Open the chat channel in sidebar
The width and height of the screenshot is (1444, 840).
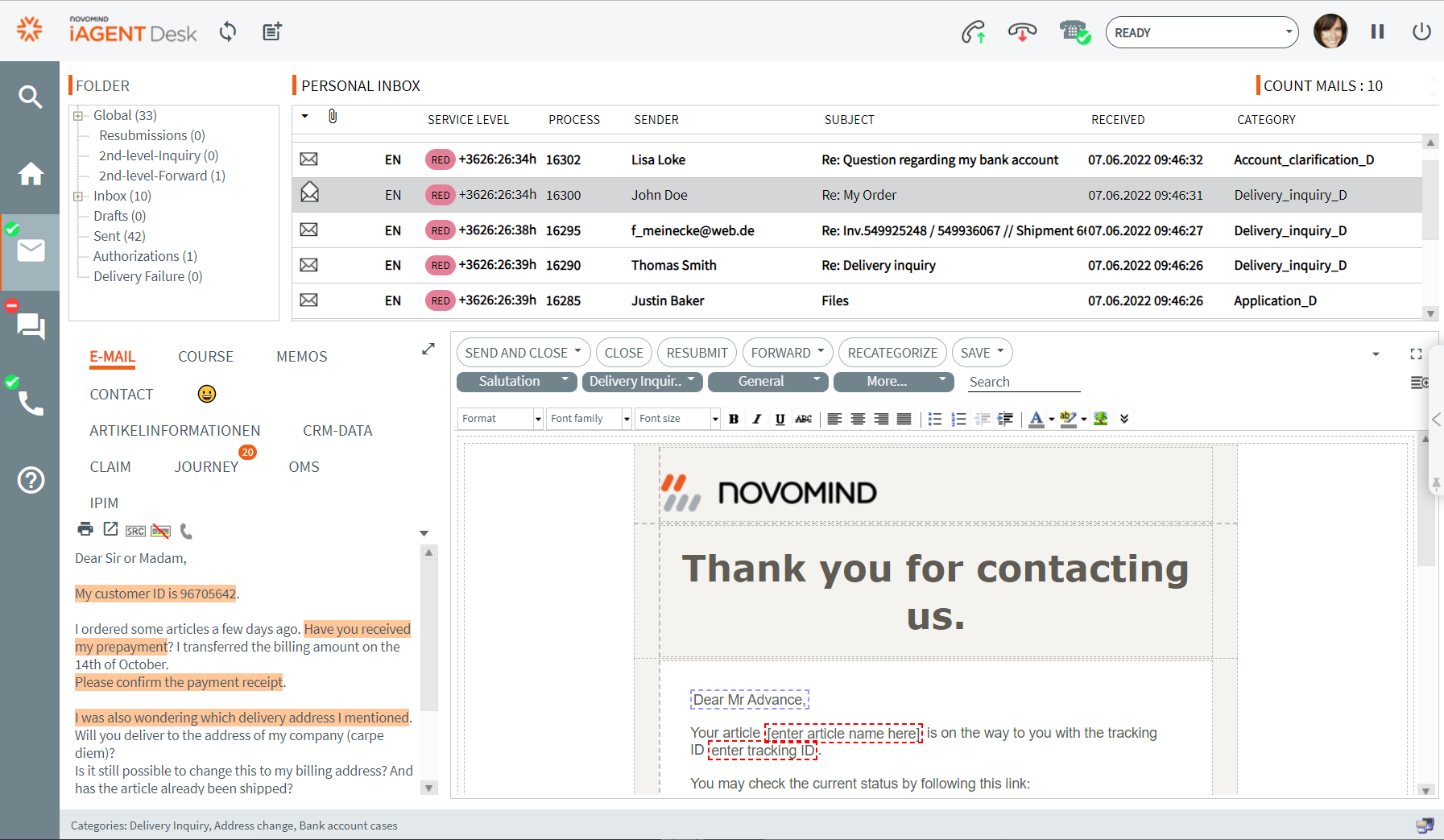point(31,326)
